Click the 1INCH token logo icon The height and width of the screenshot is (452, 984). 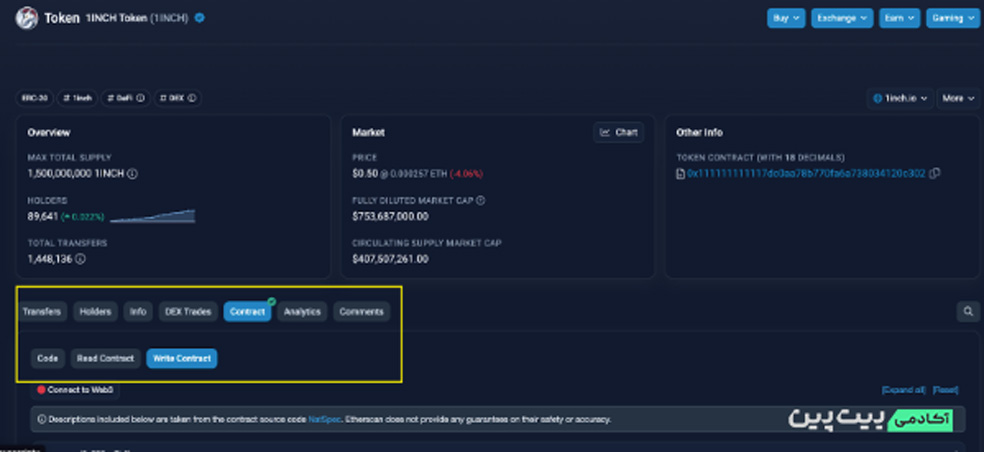click(x=26, y=18)
